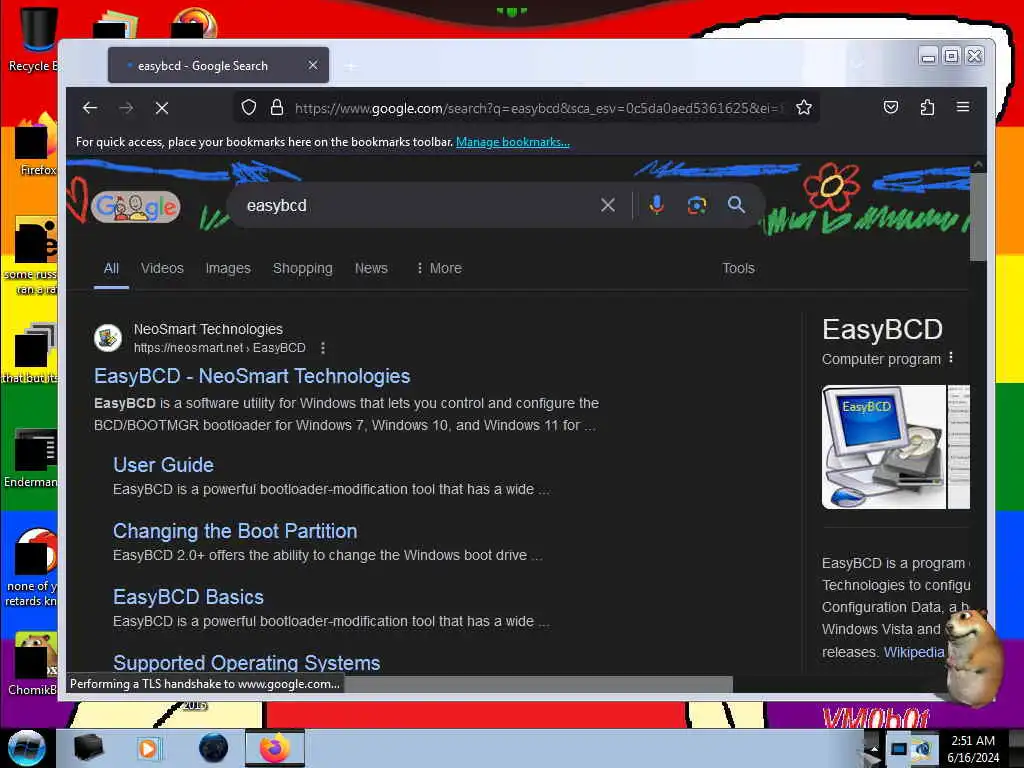Open the black box taskbar icon
This screenshot has width=1024, height=768.
(x=88, y=748)
